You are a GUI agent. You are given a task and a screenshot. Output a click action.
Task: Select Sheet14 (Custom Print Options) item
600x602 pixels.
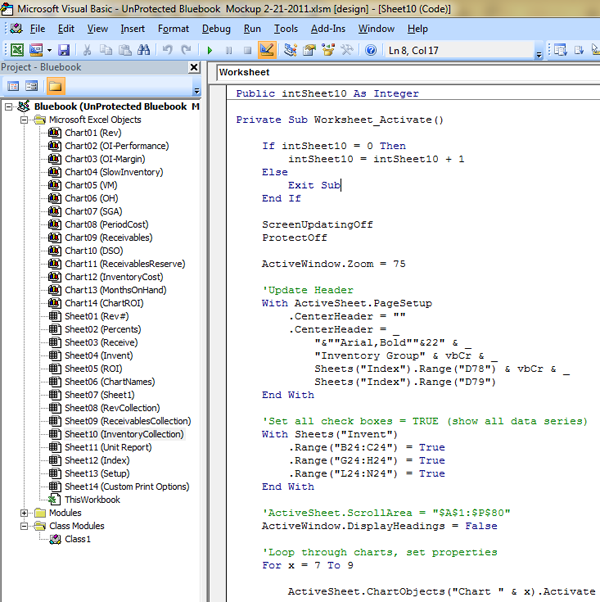[127, 487]
